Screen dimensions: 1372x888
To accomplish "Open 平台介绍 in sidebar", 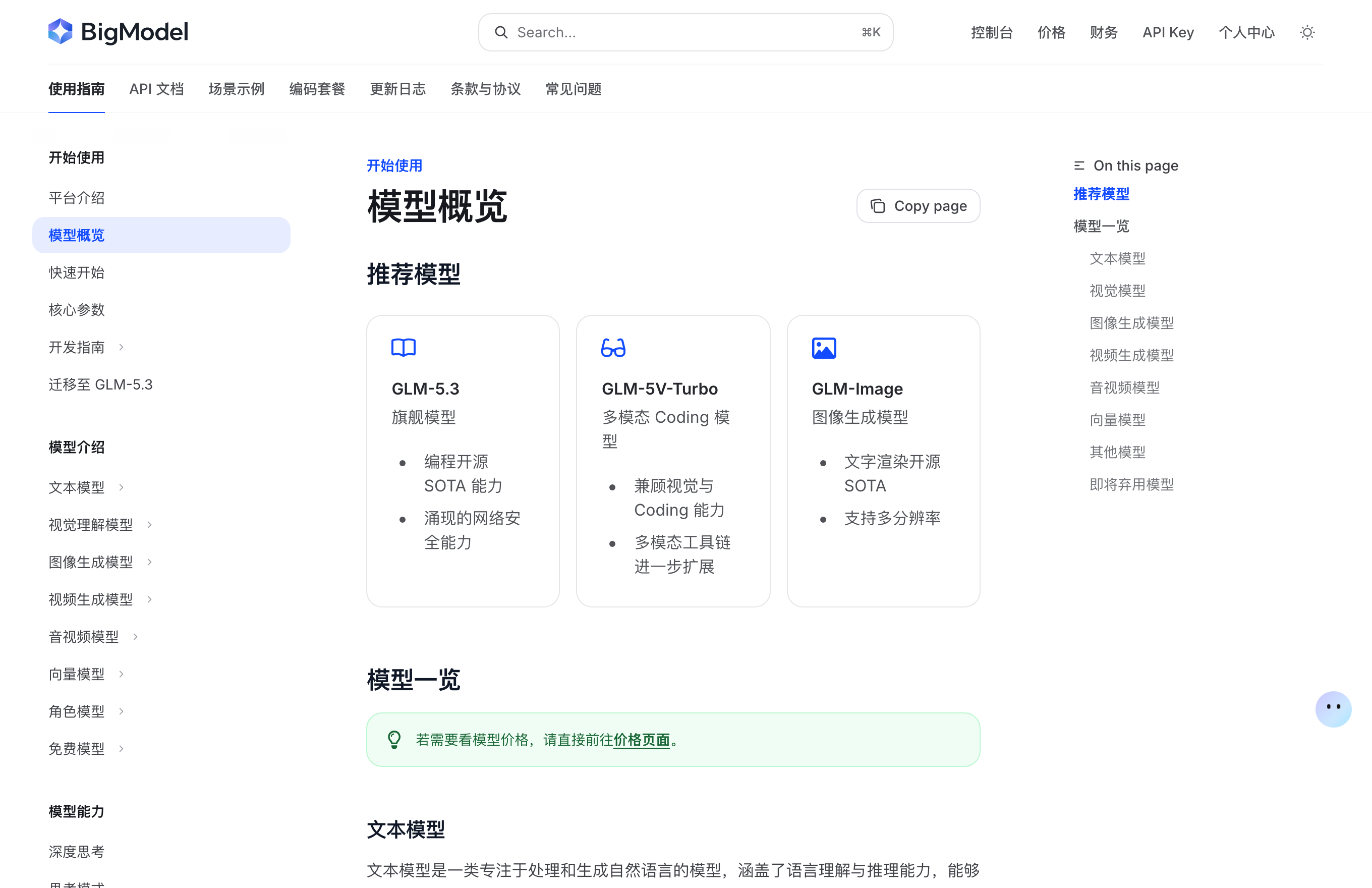I will pyautogui.click(x=77, y=198).
